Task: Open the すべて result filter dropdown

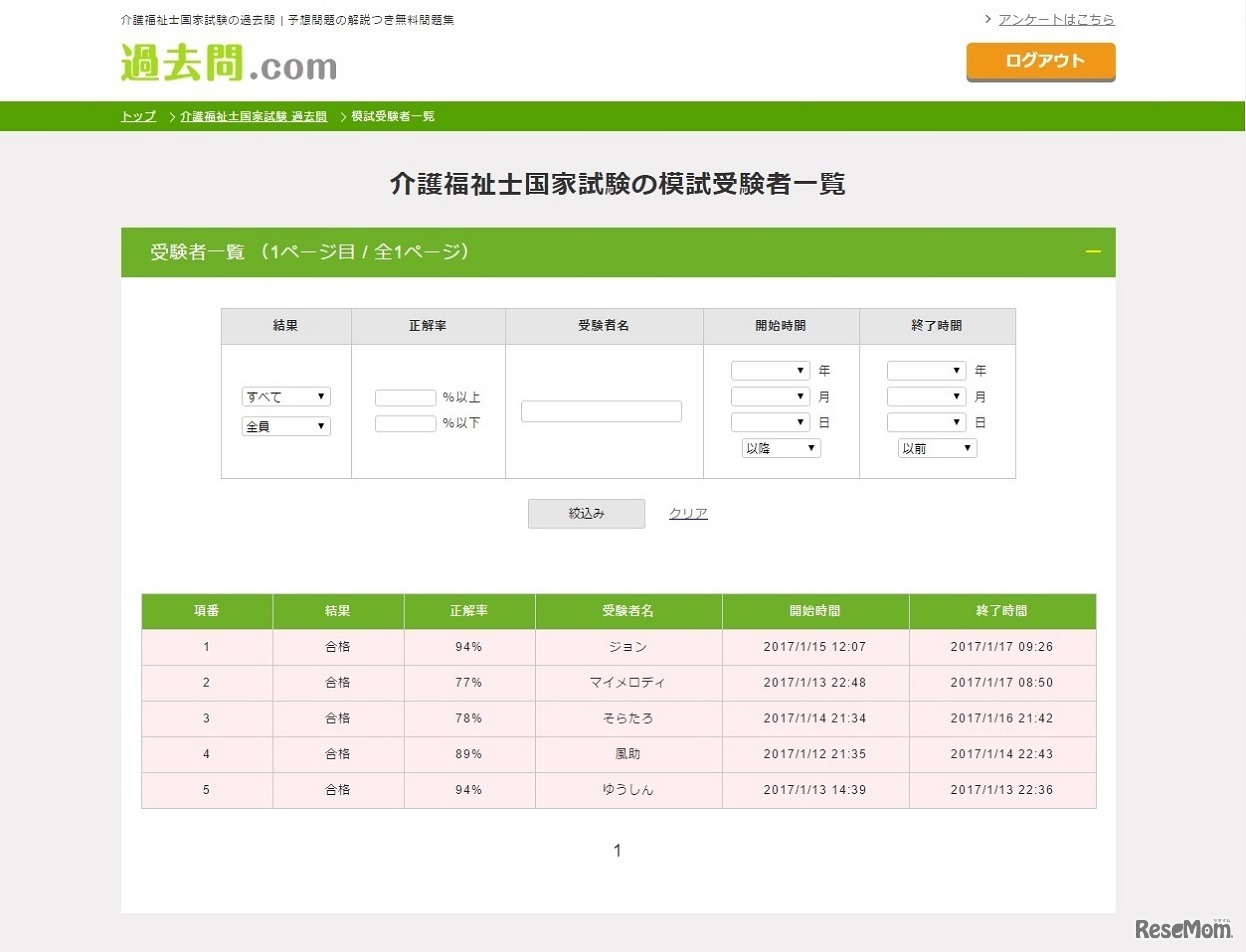Action: click(x=286, y=396)
